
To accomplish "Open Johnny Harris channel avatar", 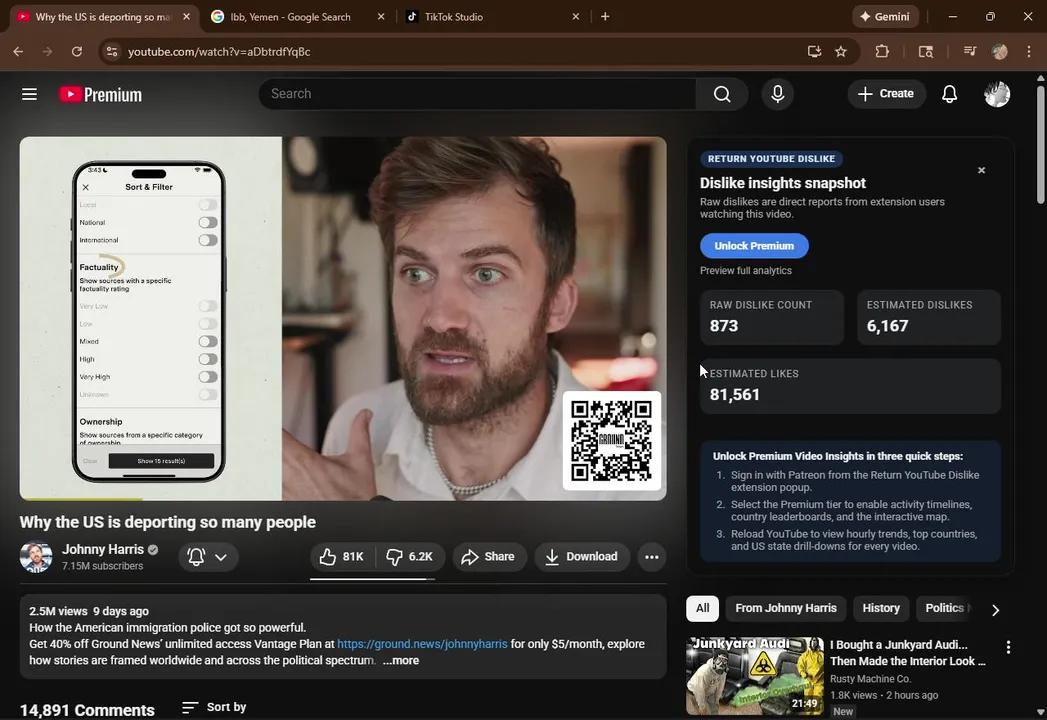I will coord(36,557).
